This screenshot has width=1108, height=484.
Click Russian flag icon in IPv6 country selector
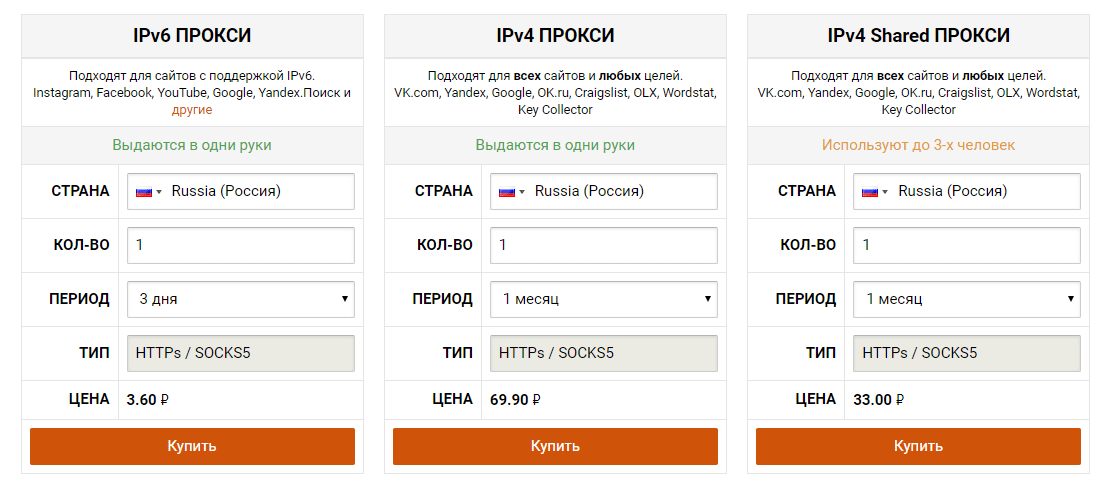143,191
